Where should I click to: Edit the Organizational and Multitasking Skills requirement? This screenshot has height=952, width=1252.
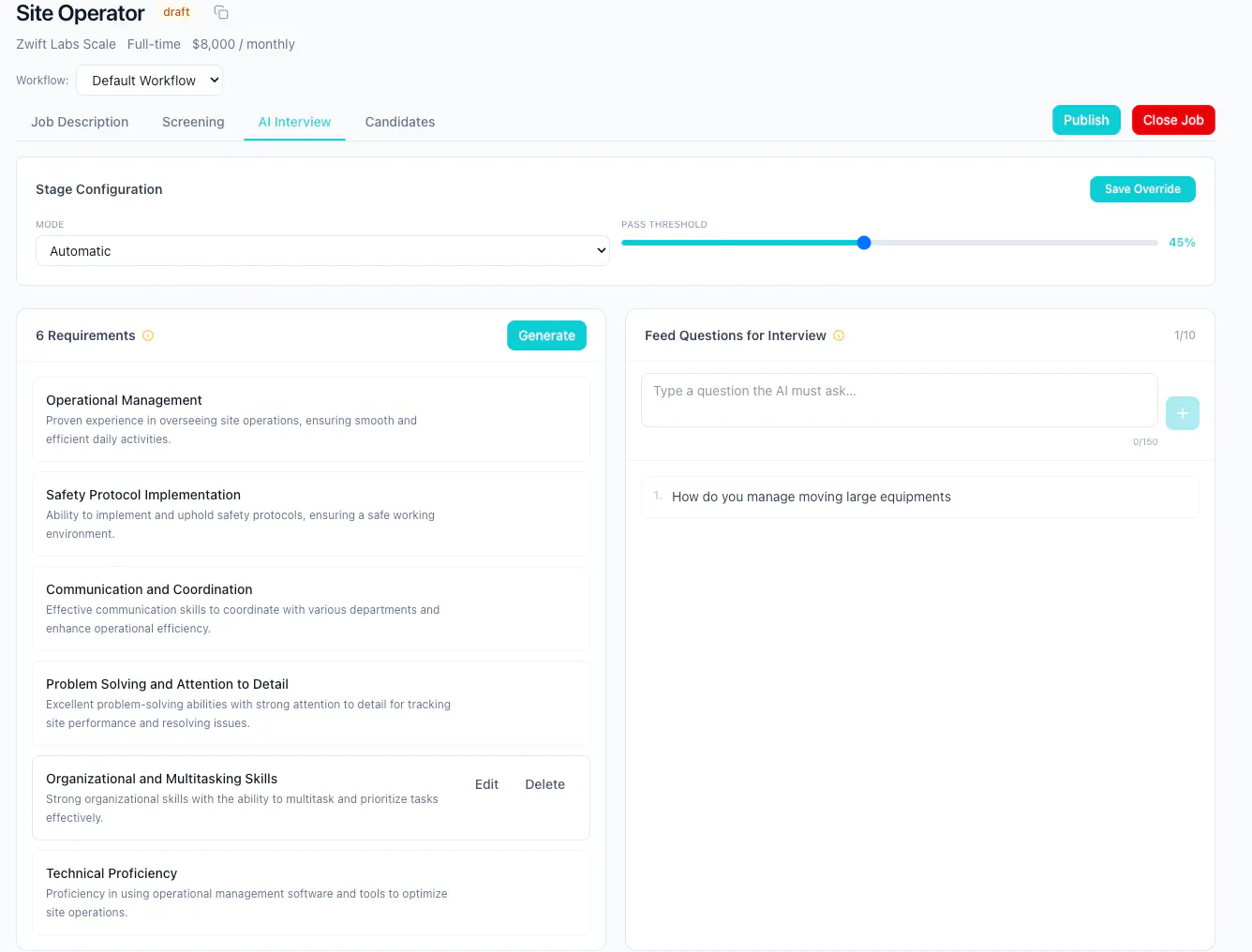[x=486, y=784]
